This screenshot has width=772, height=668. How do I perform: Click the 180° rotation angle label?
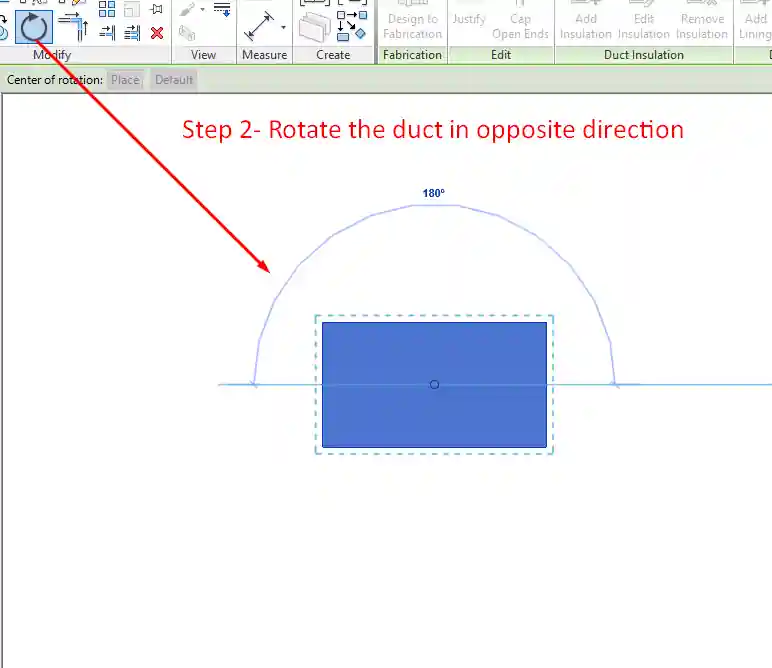pos(433,193)
